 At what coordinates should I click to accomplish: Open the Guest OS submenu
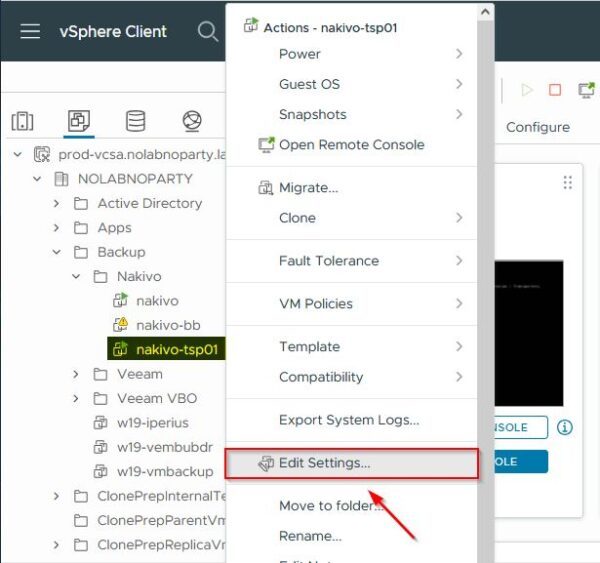(x=351, y=84)
